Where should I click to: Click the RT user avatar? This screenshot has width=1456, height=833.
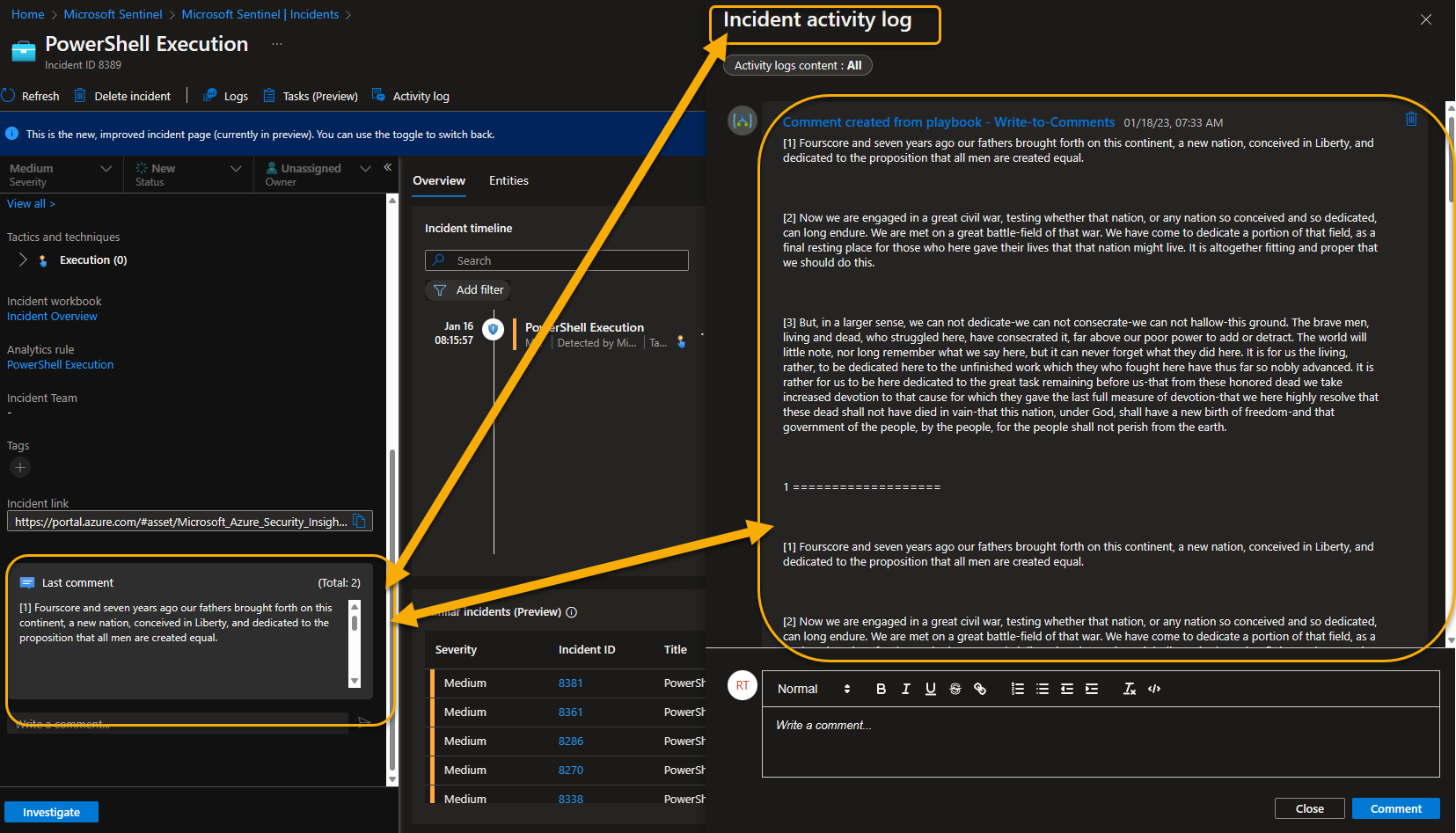click(743, 685)
